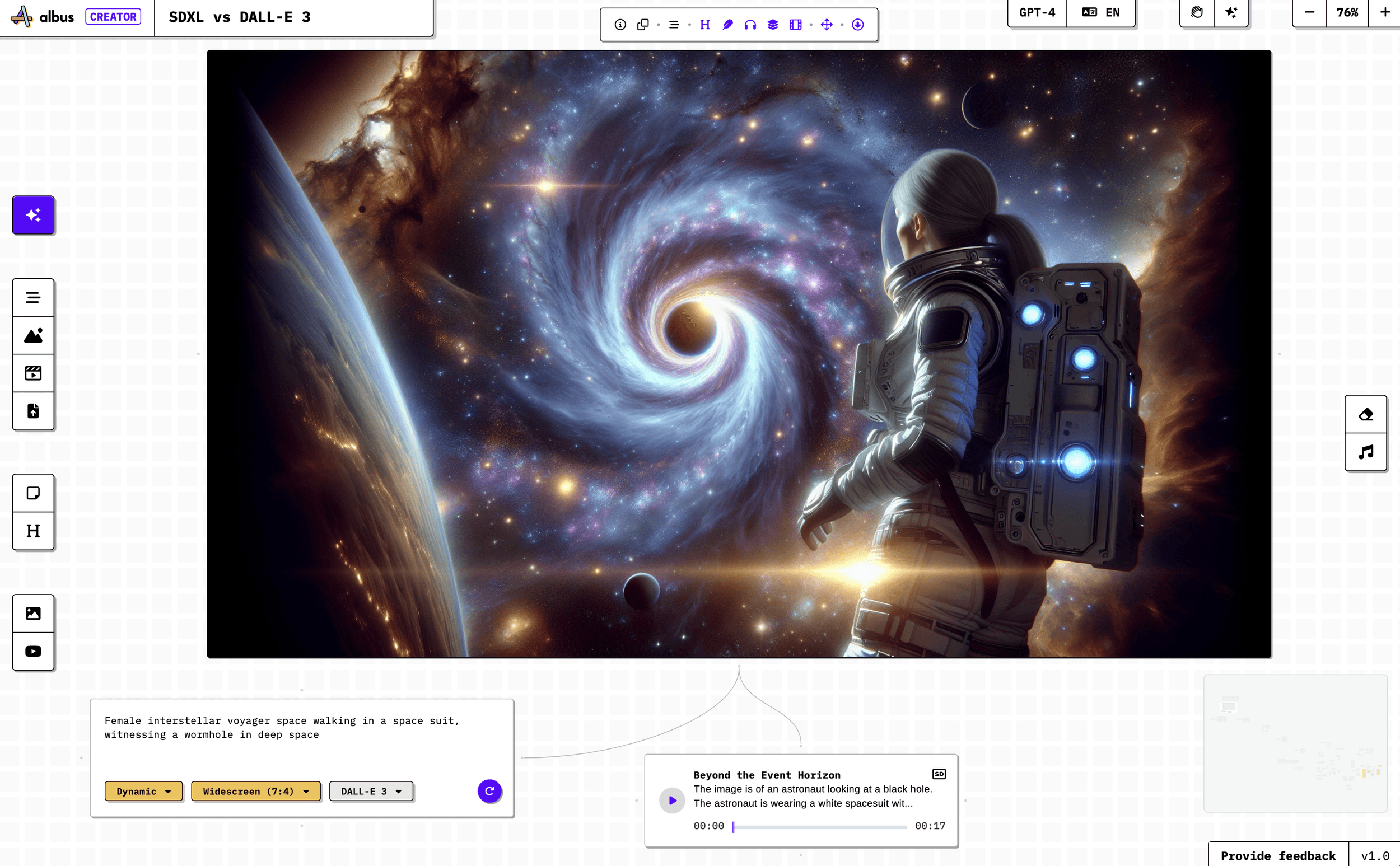Viewport: 1400px width, 866px height.
Task: Toggle the sparkle AI mode button
Action: pos(1231,13)
